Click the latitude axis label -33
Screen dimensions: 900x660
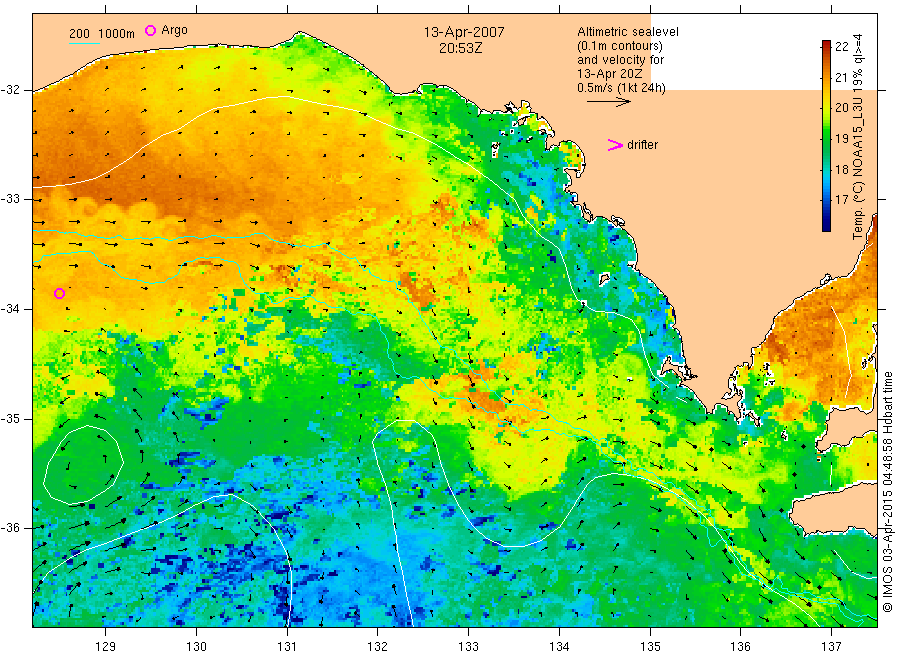[x=10, y=199]
